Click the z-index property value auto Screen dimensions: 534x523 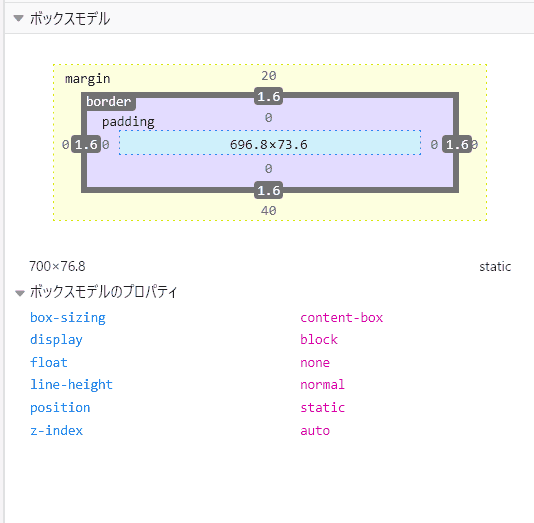pos(315,431)
